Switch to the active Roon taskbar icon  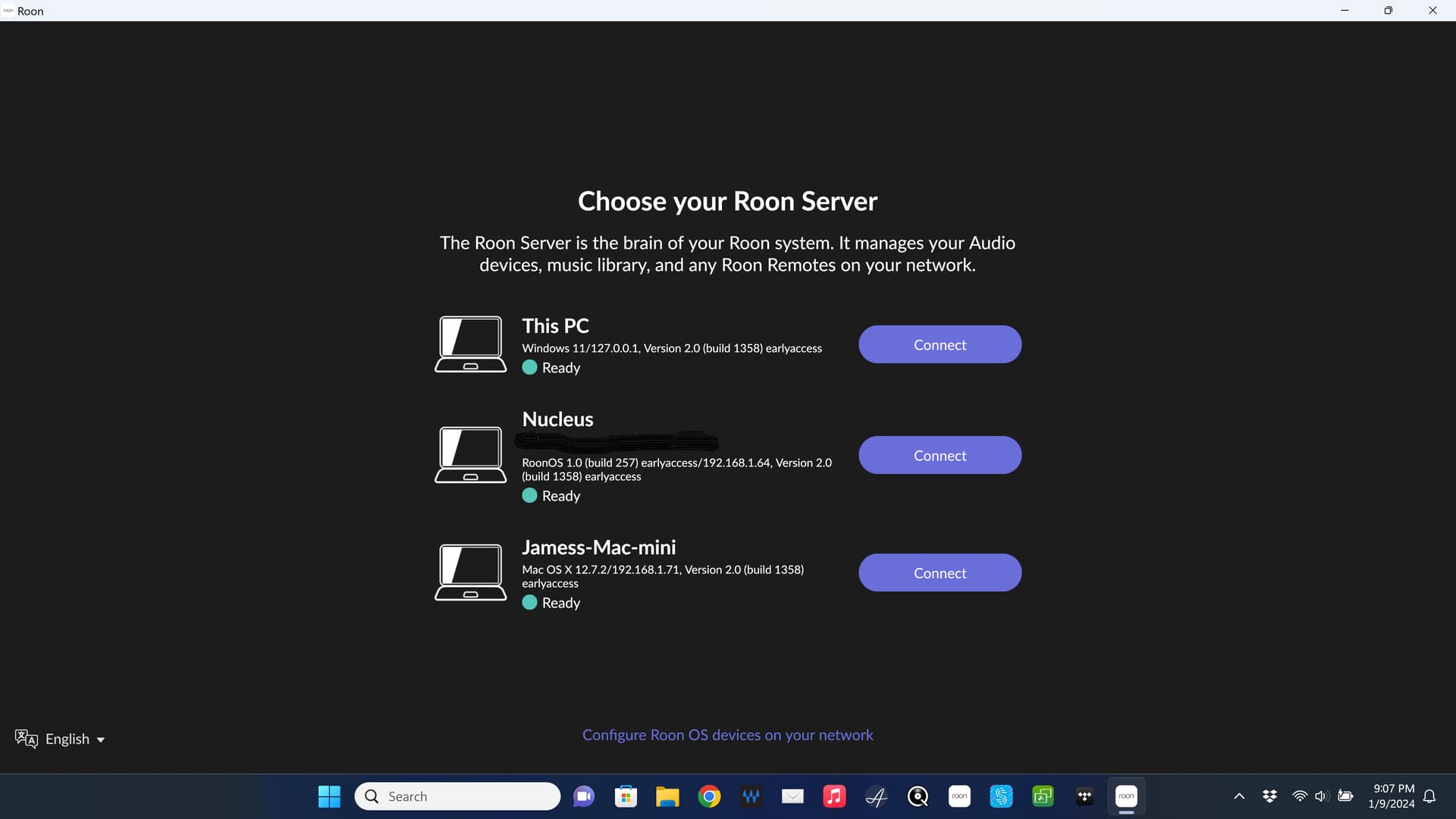point(1126,796)
